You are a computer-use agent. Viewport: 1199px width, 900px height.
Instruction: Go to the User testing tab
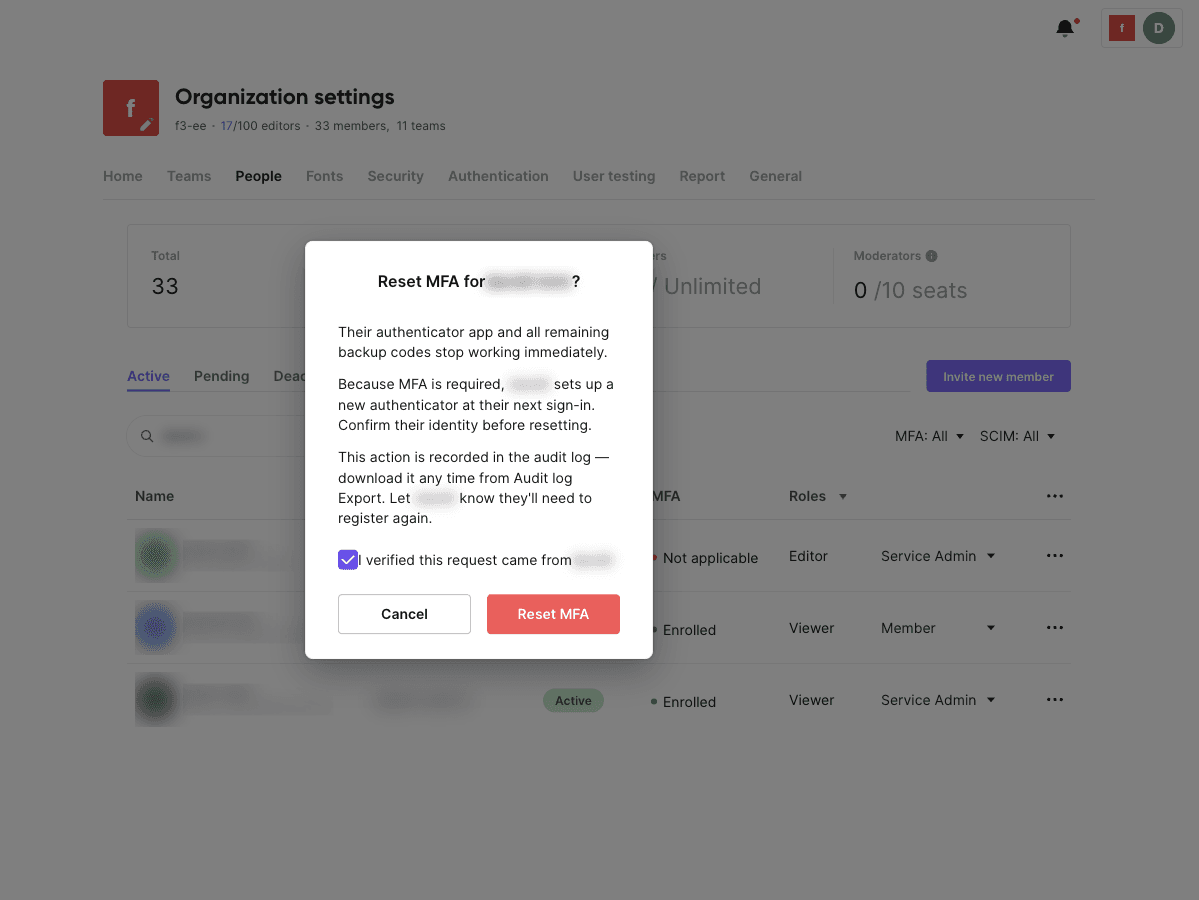[614, 176]
